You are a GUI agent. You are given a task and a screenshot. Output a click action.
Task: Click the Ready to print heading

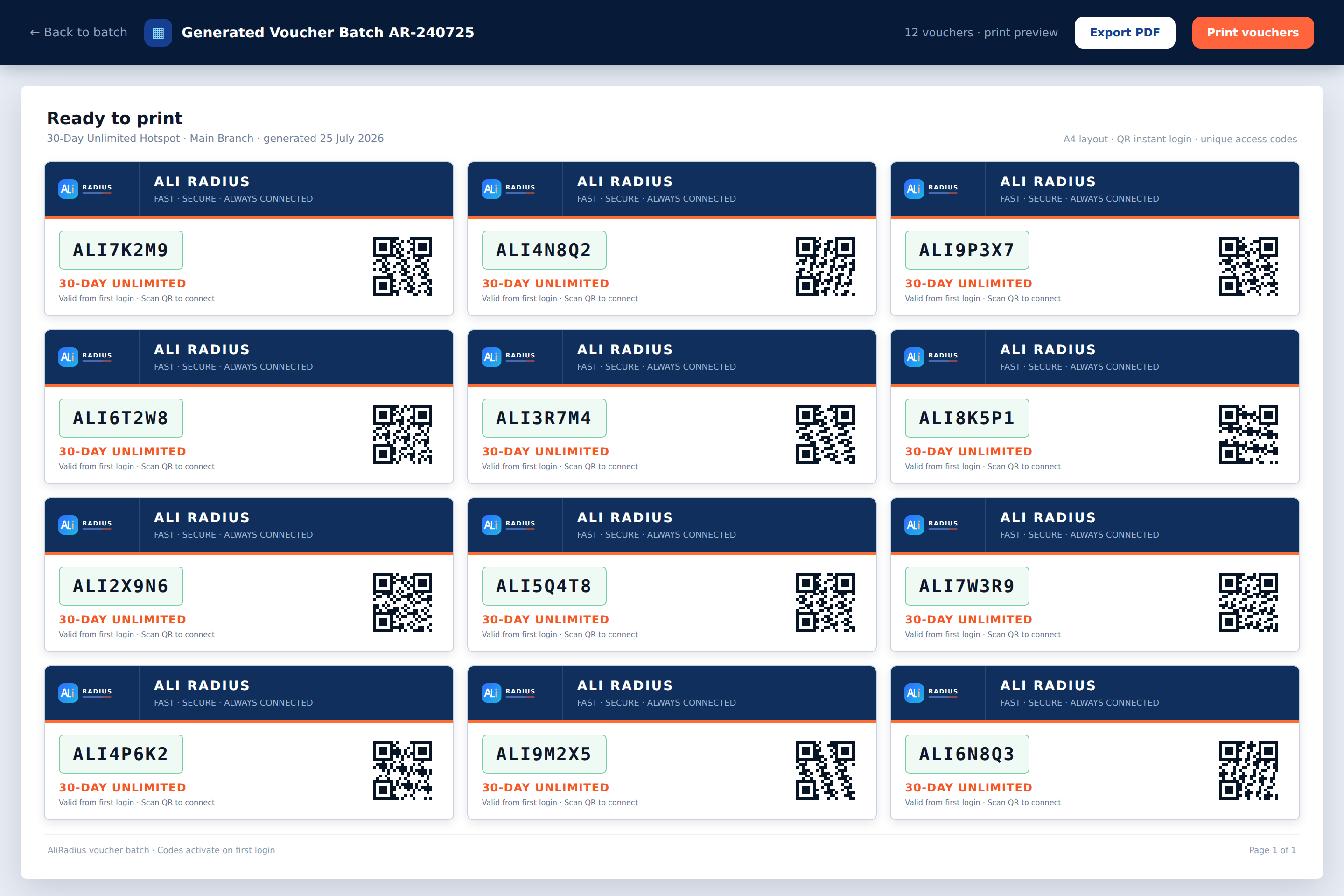tap(115, 118)
